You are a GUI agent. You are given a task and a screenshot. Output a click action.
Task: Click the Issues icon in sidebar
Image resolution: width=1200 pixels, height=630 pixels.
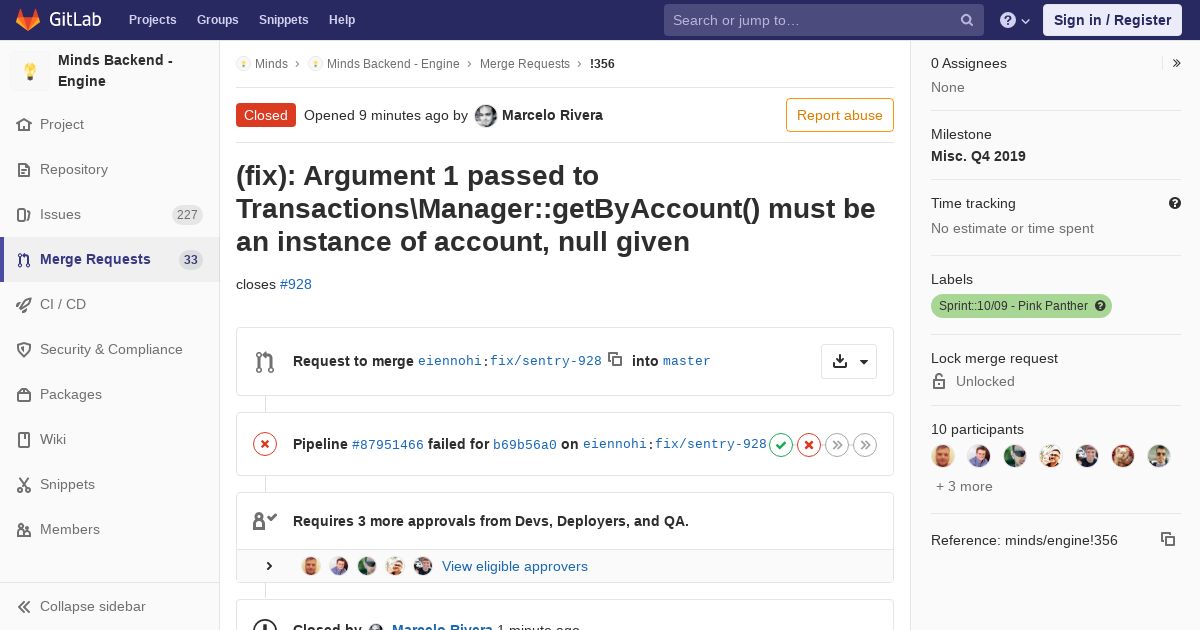24,215
